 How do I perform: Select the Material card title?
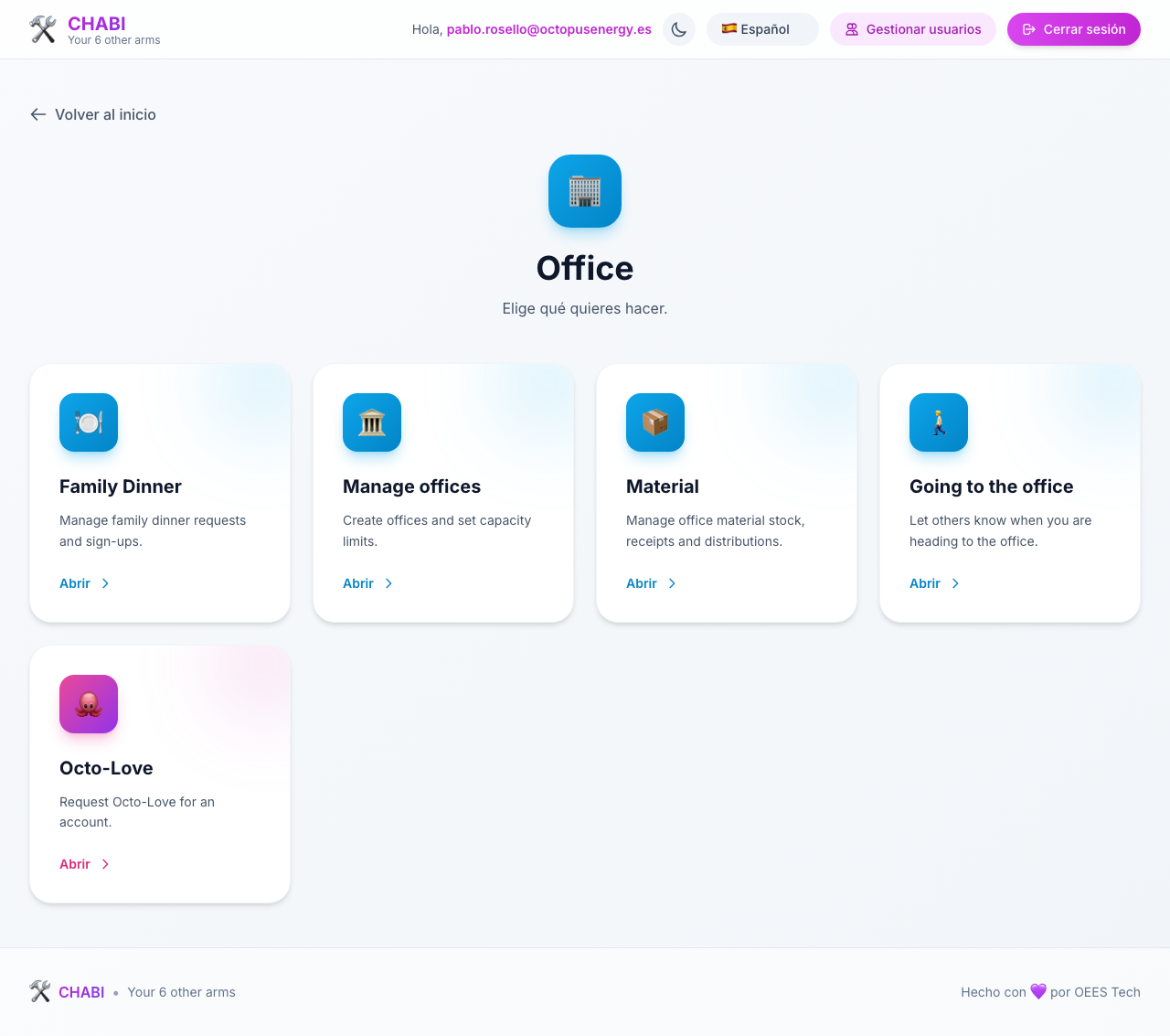[x=663, y=486]
